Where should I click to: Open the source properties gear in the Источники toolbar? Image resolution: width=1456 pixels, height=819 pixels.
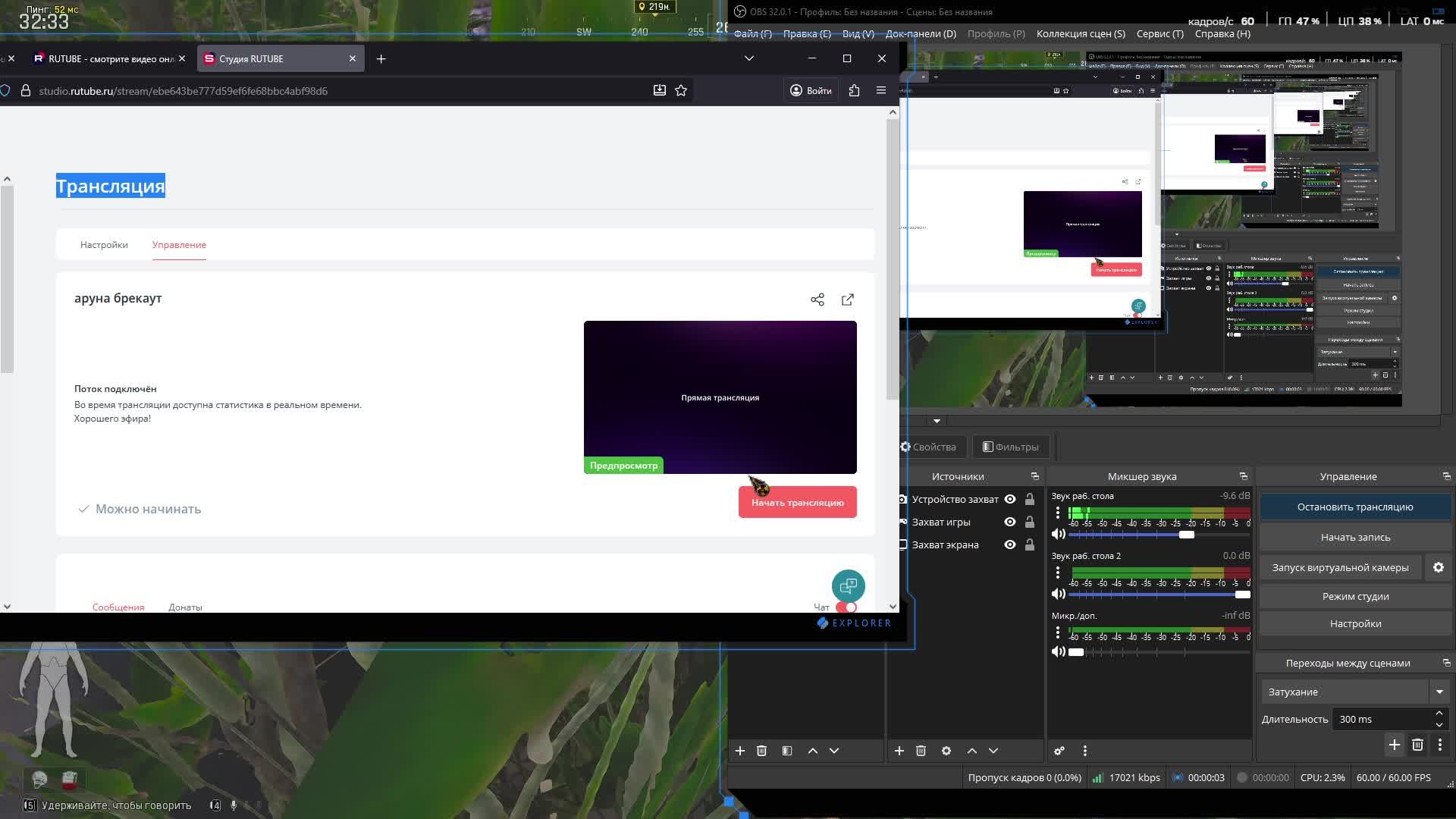click(x=946, y=751)
